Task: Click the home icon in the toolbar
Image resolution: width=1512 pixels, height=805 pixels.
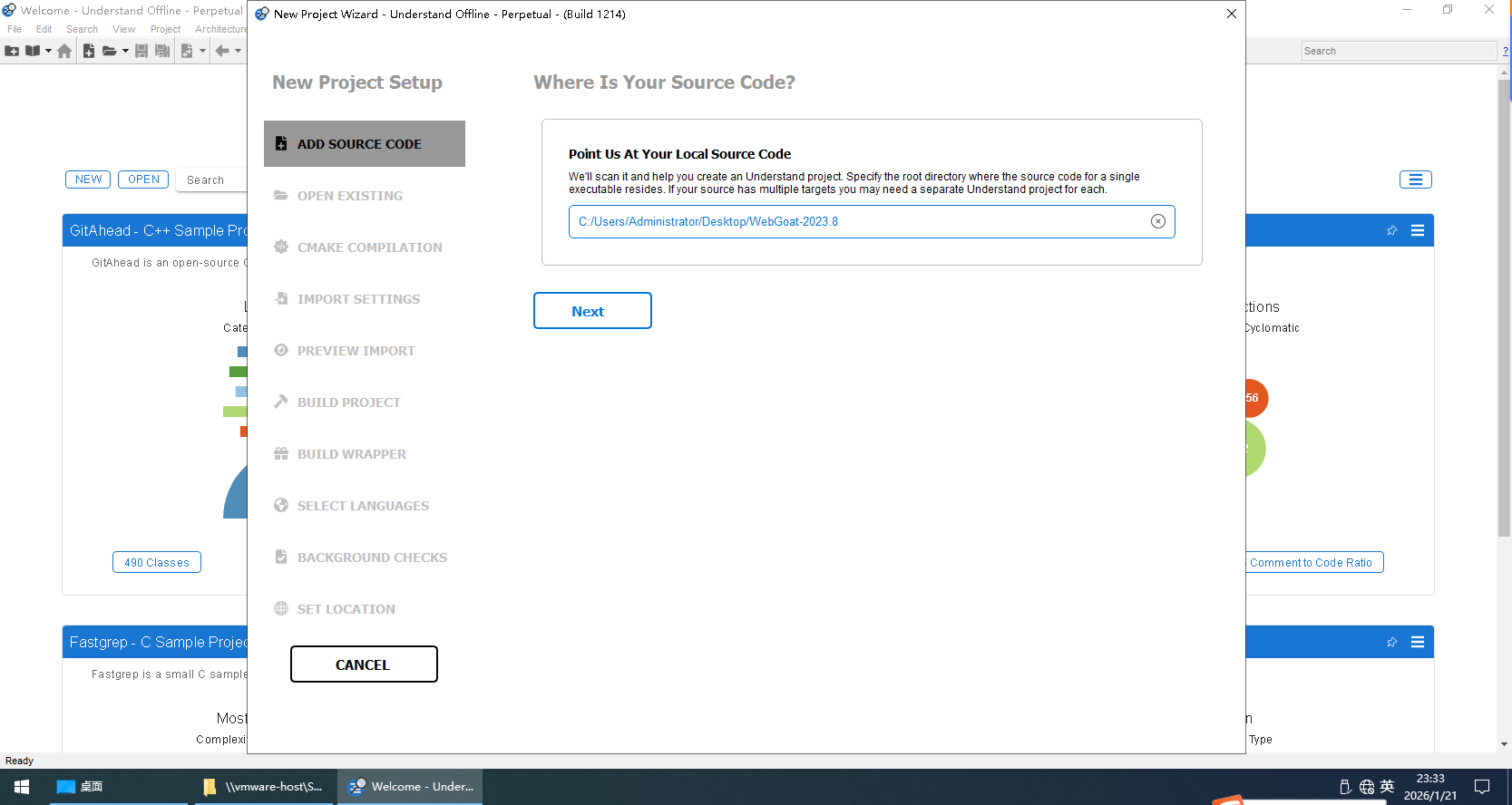Action: click(x=64, y=51)
